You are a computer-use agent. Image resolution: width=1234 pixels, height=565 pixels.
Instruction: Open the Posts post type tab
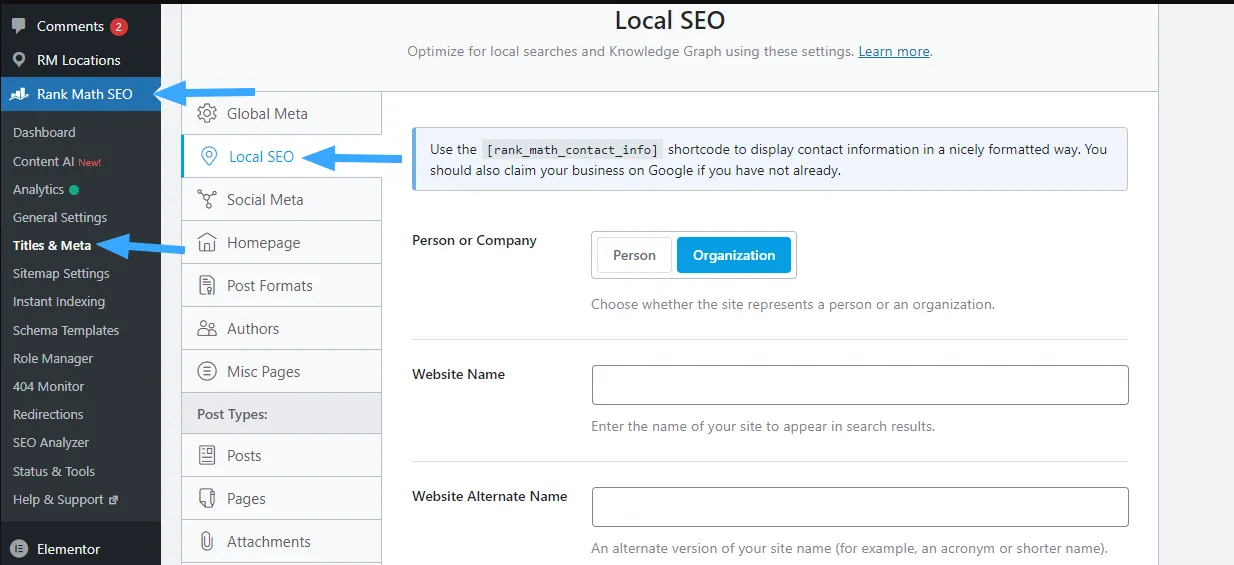[281, 455]
